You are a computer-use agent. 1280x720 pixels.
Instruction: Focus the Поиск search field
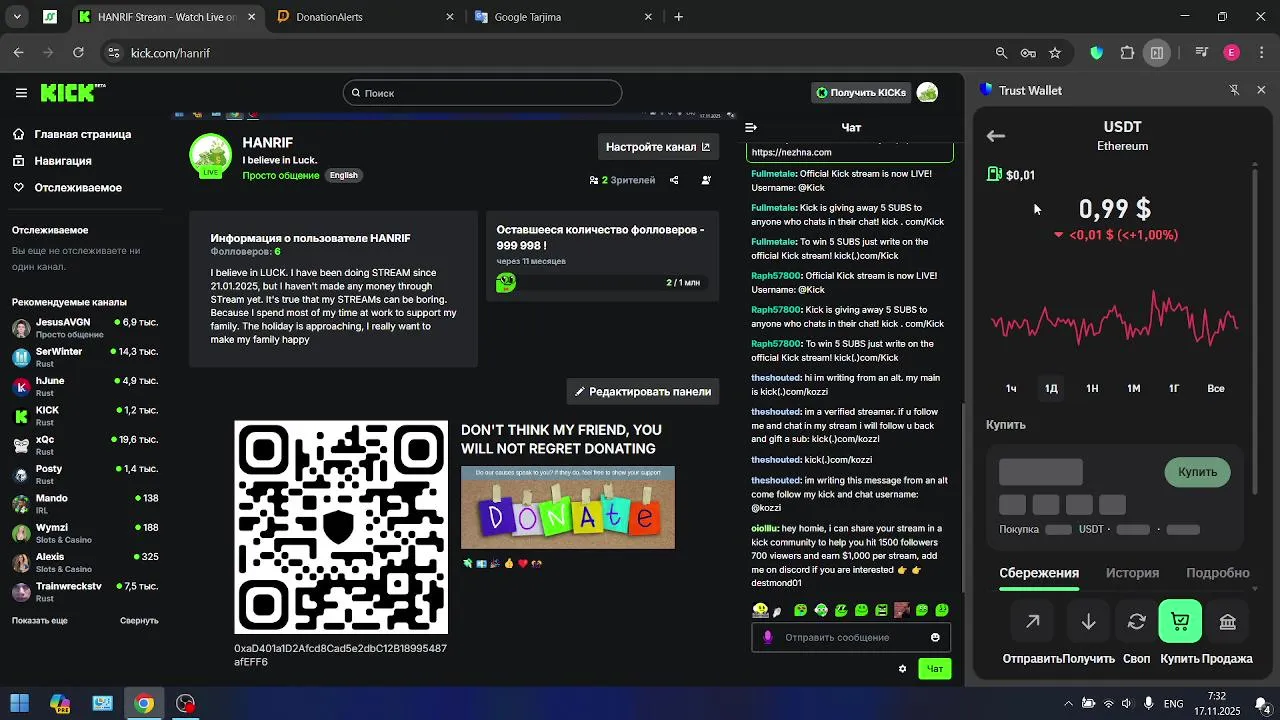point(482,93)
